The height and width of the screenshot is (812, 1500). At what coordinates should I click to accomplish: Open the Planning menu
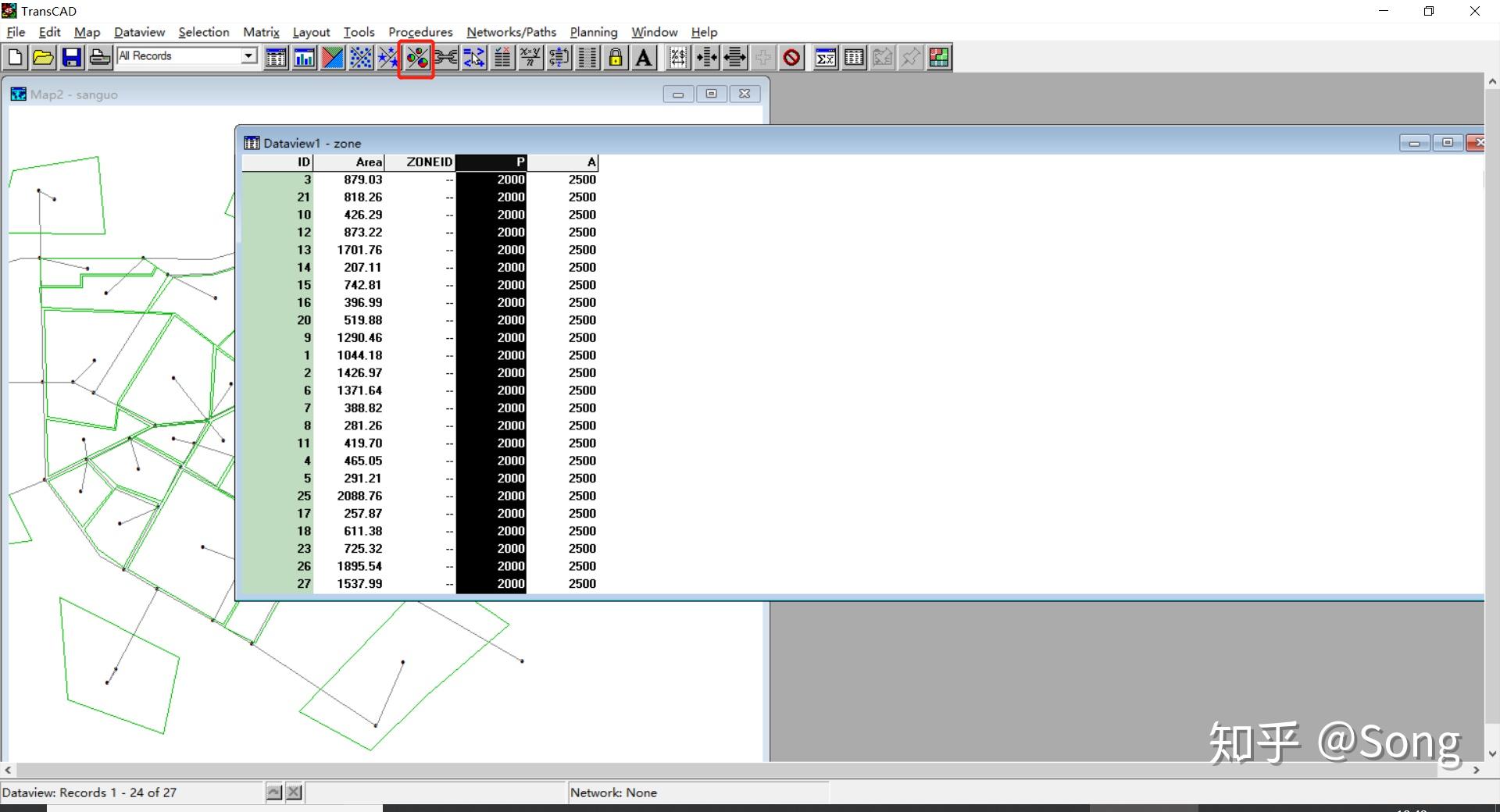point(593,32)
